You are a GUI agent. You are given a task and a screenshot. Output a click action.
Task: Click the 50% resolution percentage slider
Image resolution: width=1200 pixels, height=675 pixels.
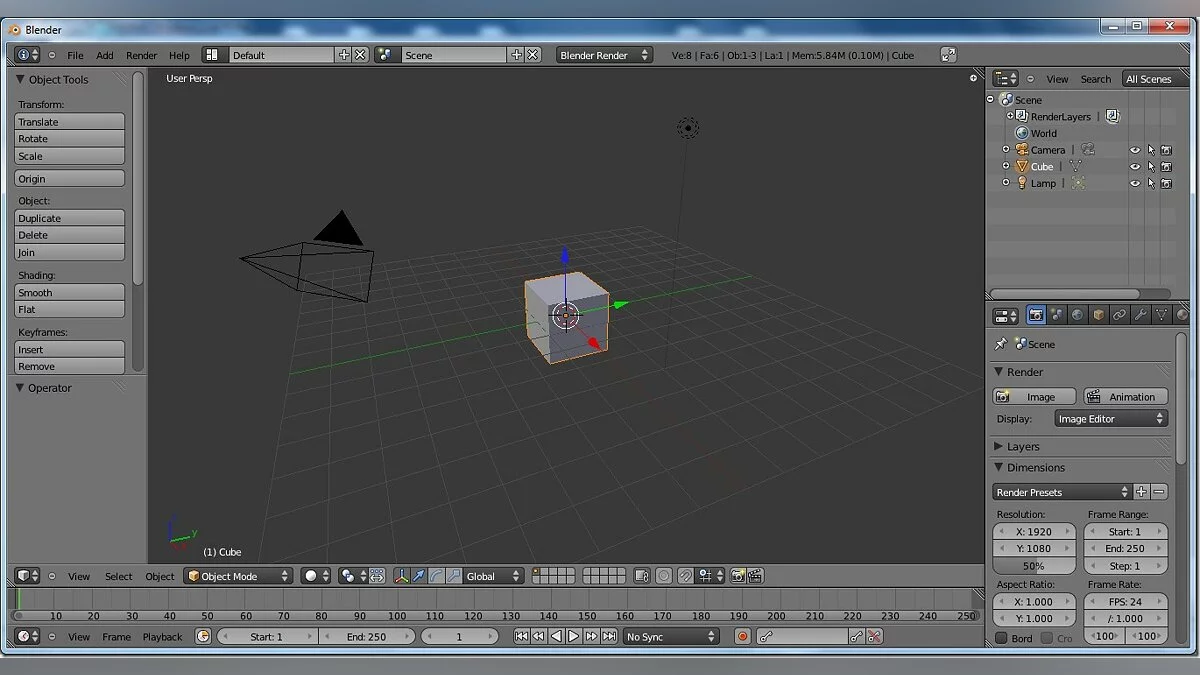[1034, 566]
